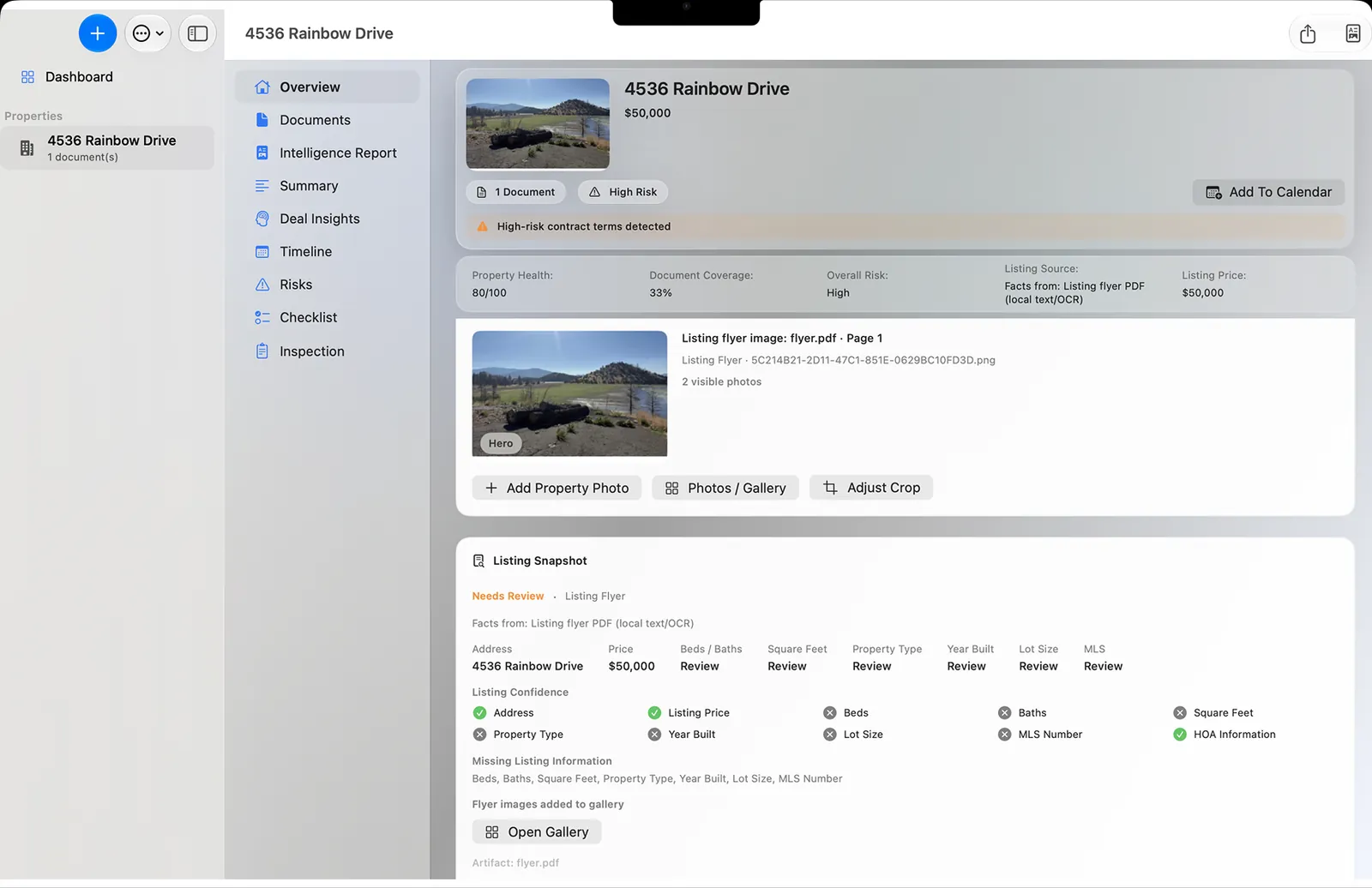Click the high-risk contract terms warning banner
This screenshot has height=888, width=1372.
[x=906, y=226]
